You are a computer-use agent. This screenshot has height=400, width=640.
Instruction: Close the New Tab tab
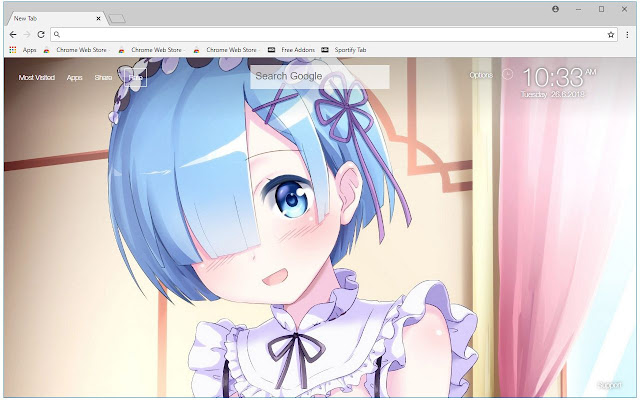pos(98,18)
